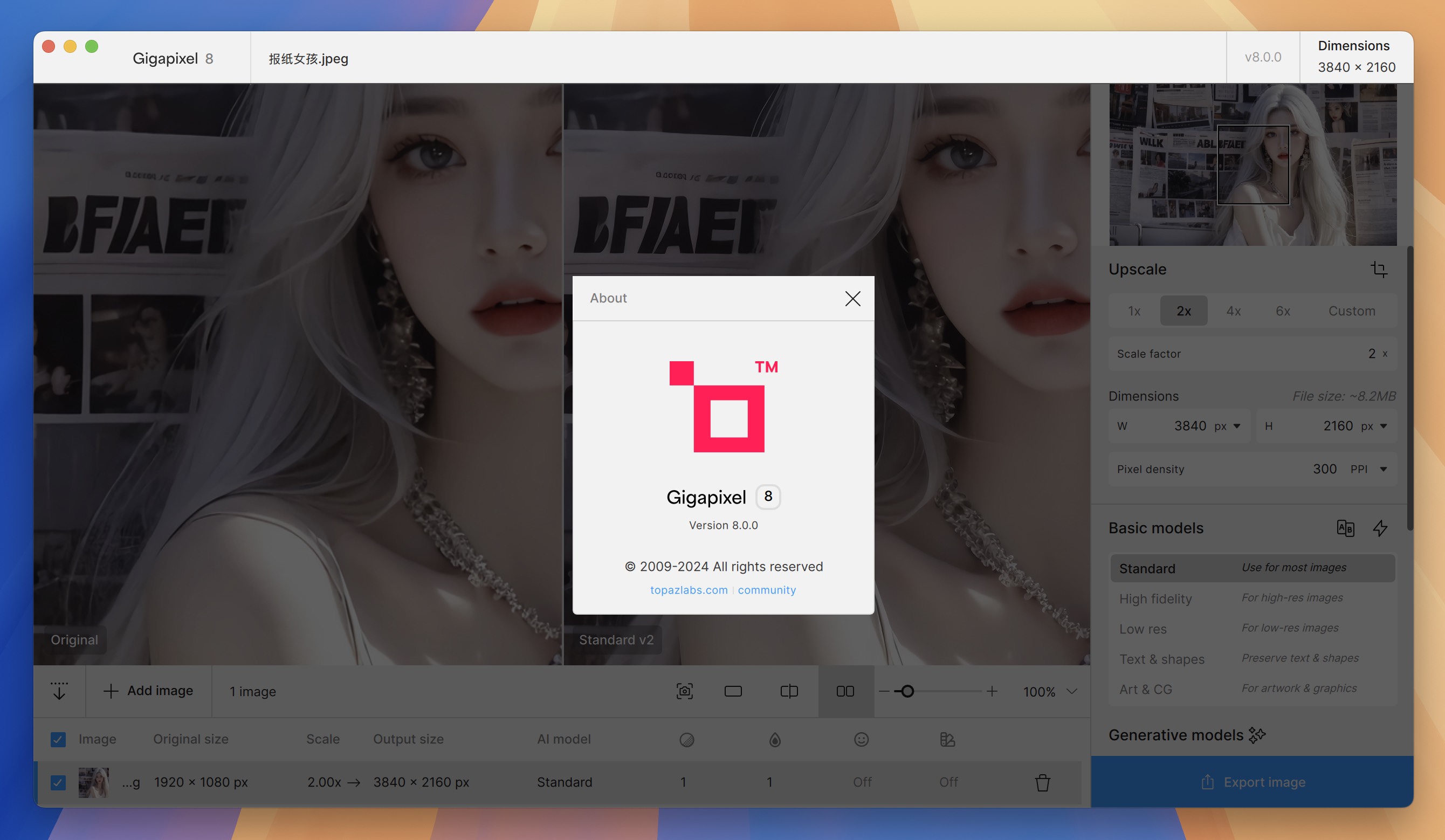Click the AB model comparison icon

pos(1345,528)
